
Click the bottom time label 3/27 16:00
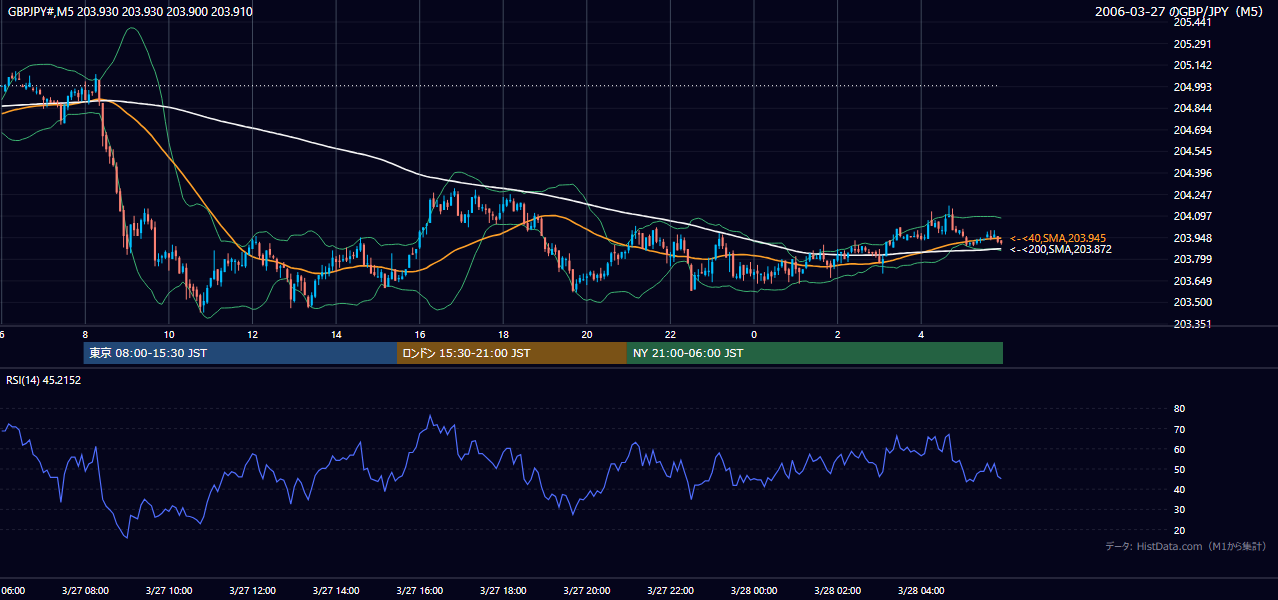point(420,591)
